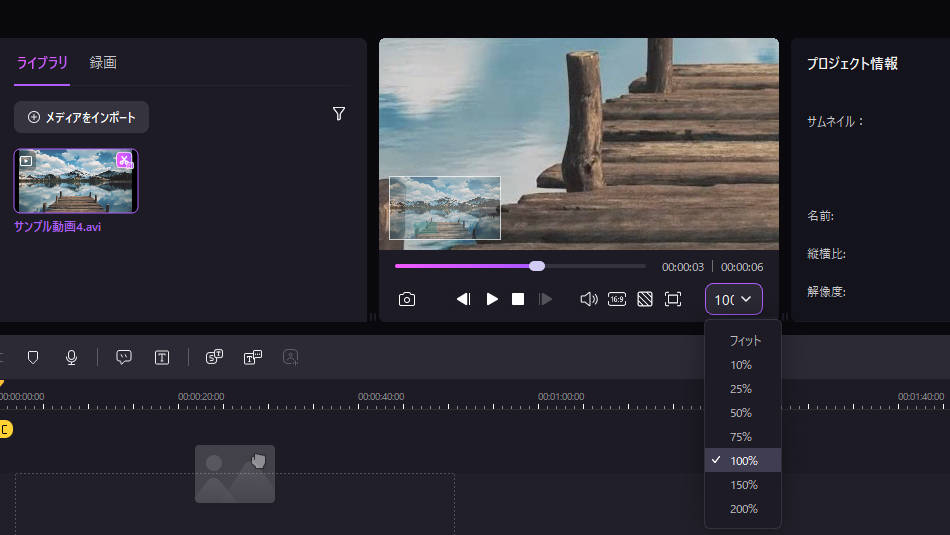This screenshot has height=535, width=950.
Task: Add a marker with the shield icon
Action: 33,357
